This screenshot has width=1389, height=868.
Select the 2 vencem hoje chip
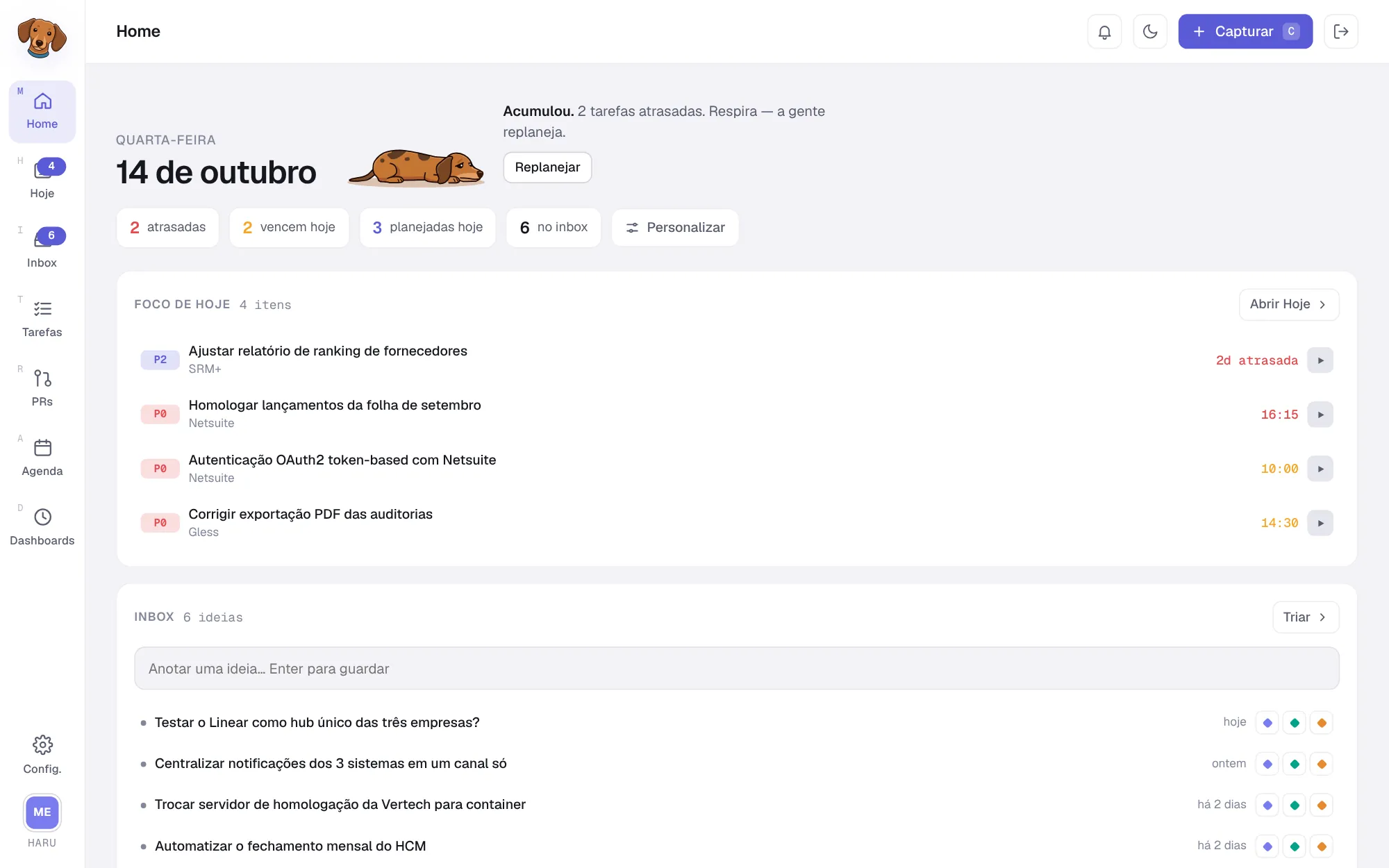pyautogui.click(x=289, y=228)
